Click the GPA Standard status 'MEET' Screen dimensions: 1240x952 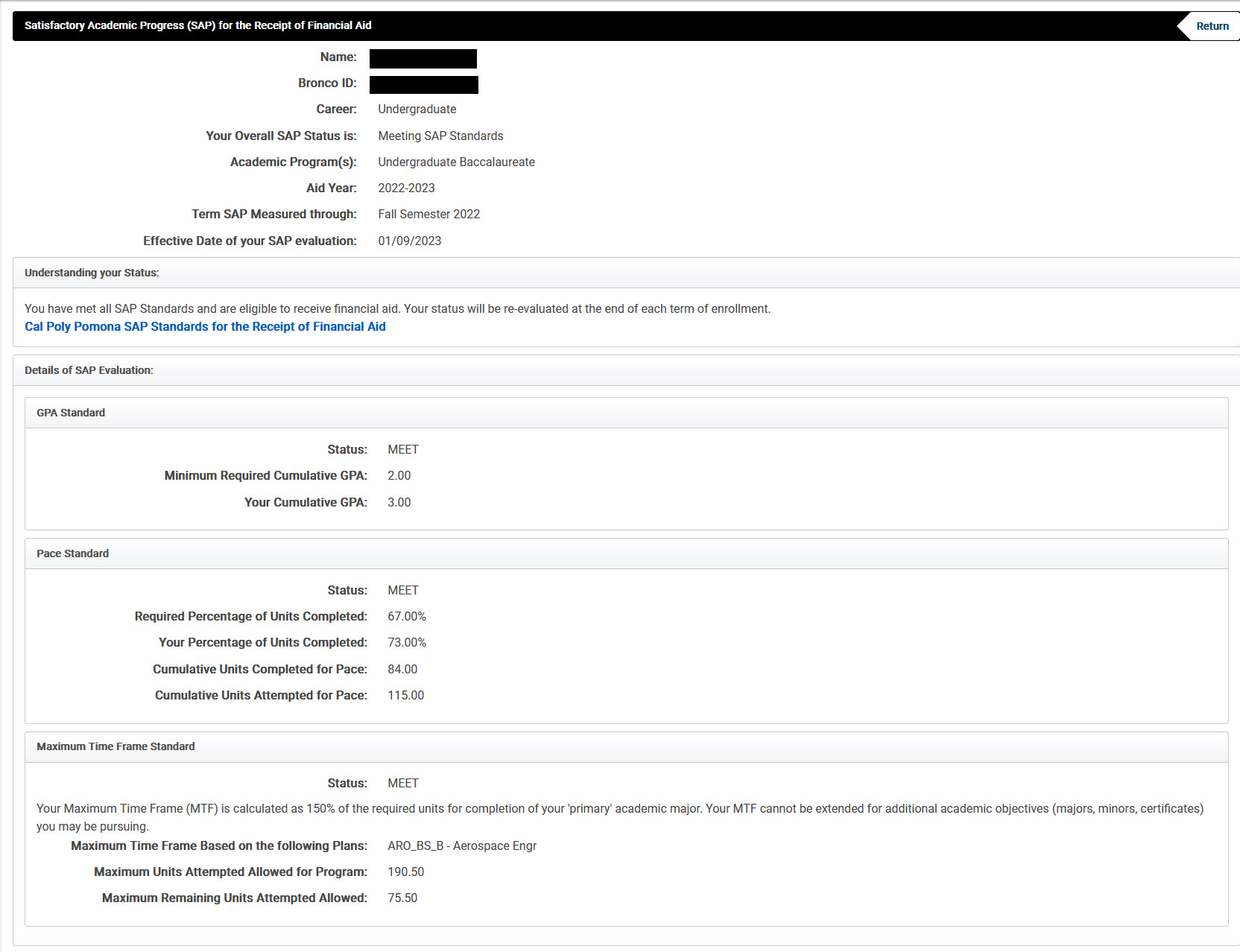(x=403, y=449)
